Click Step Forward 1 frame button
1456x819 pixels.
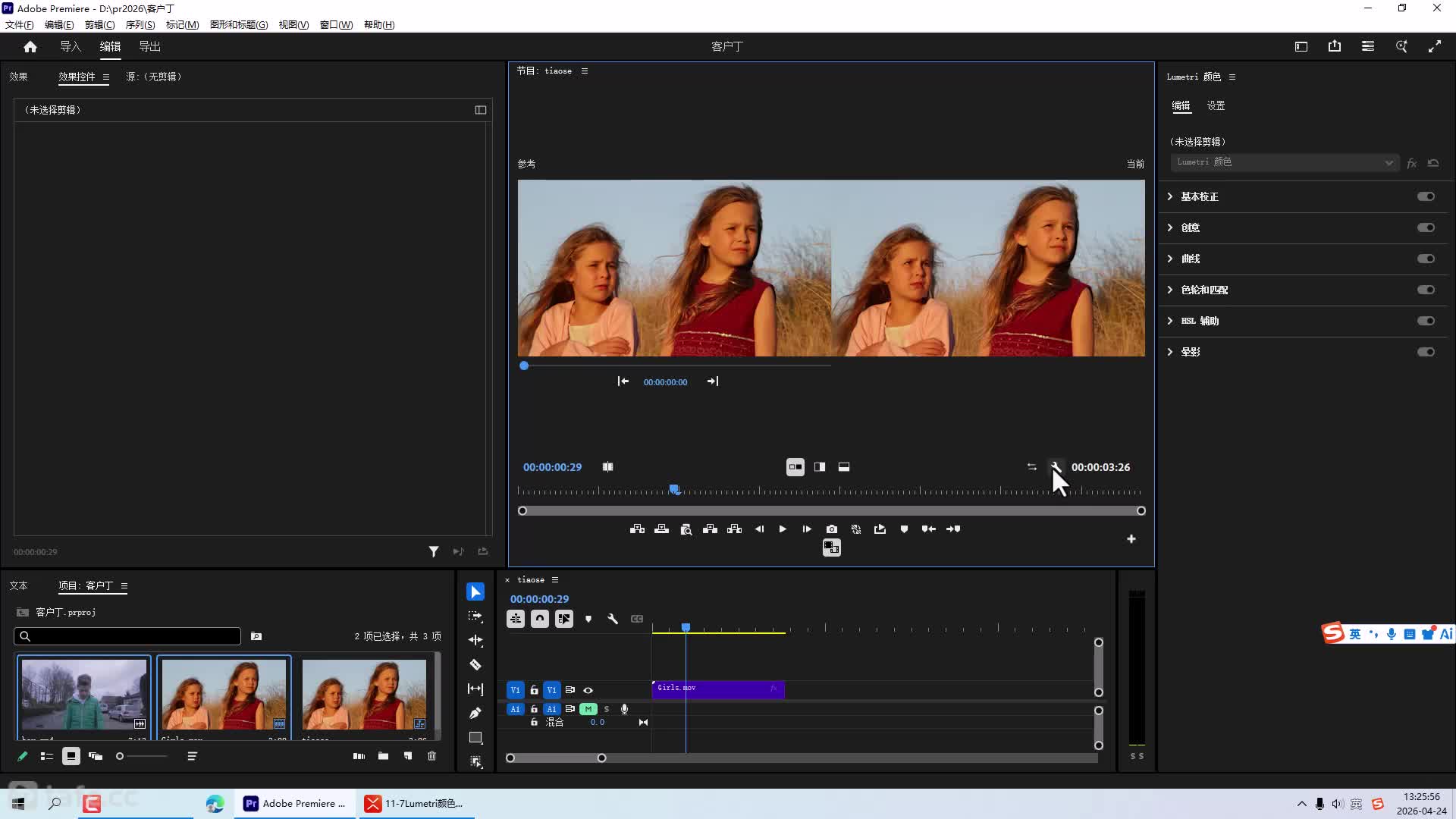pos(807,529)
